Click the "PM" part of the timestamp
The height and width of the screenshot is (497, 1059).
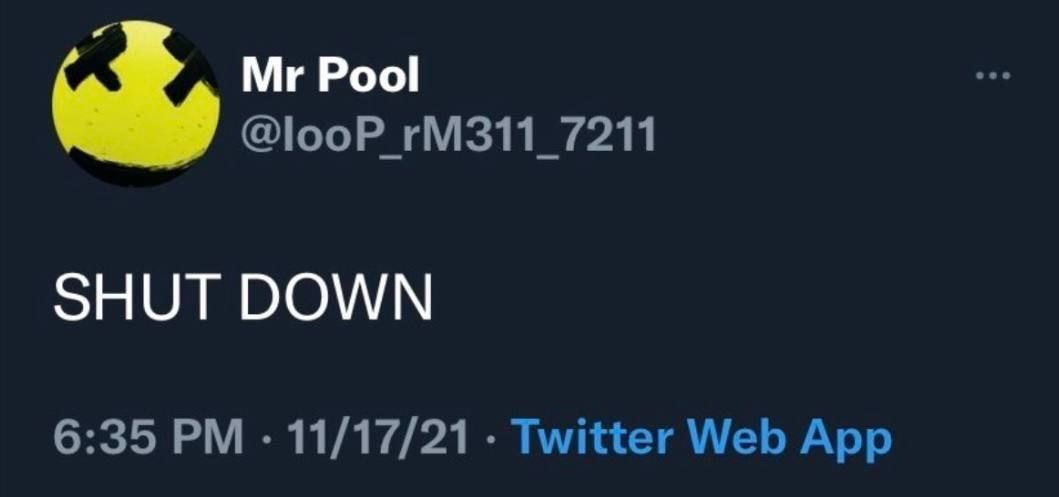coord(212,436)
